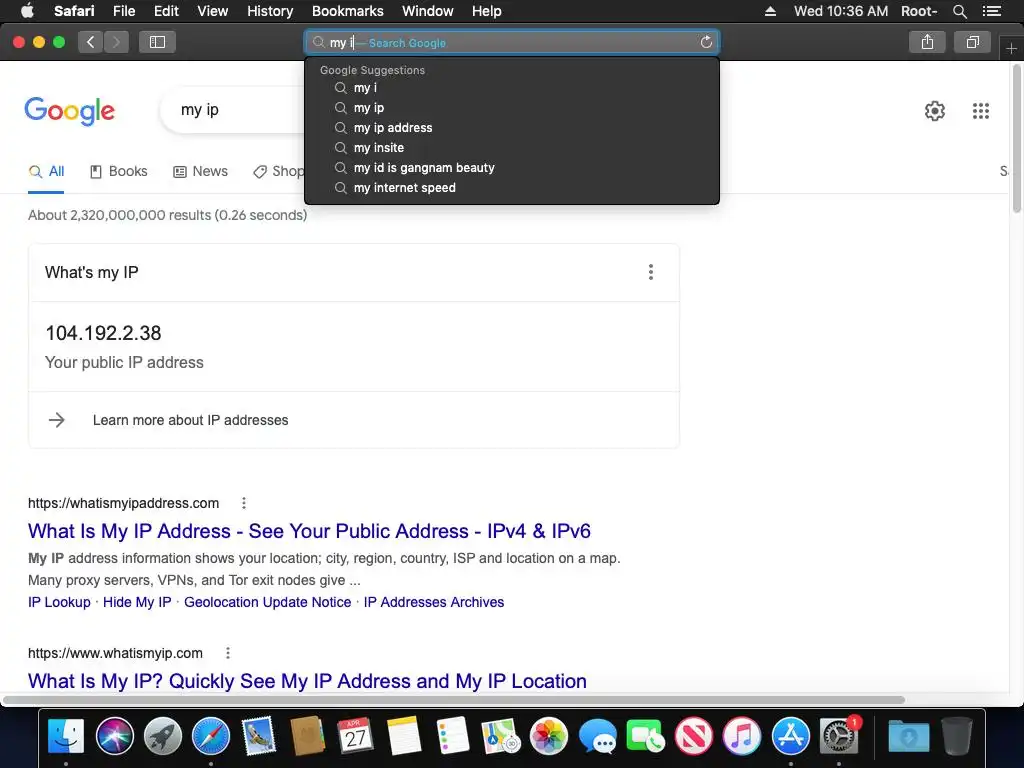1024x768 pixels.
Task: Click the Google logo
Action: (69, 111)
